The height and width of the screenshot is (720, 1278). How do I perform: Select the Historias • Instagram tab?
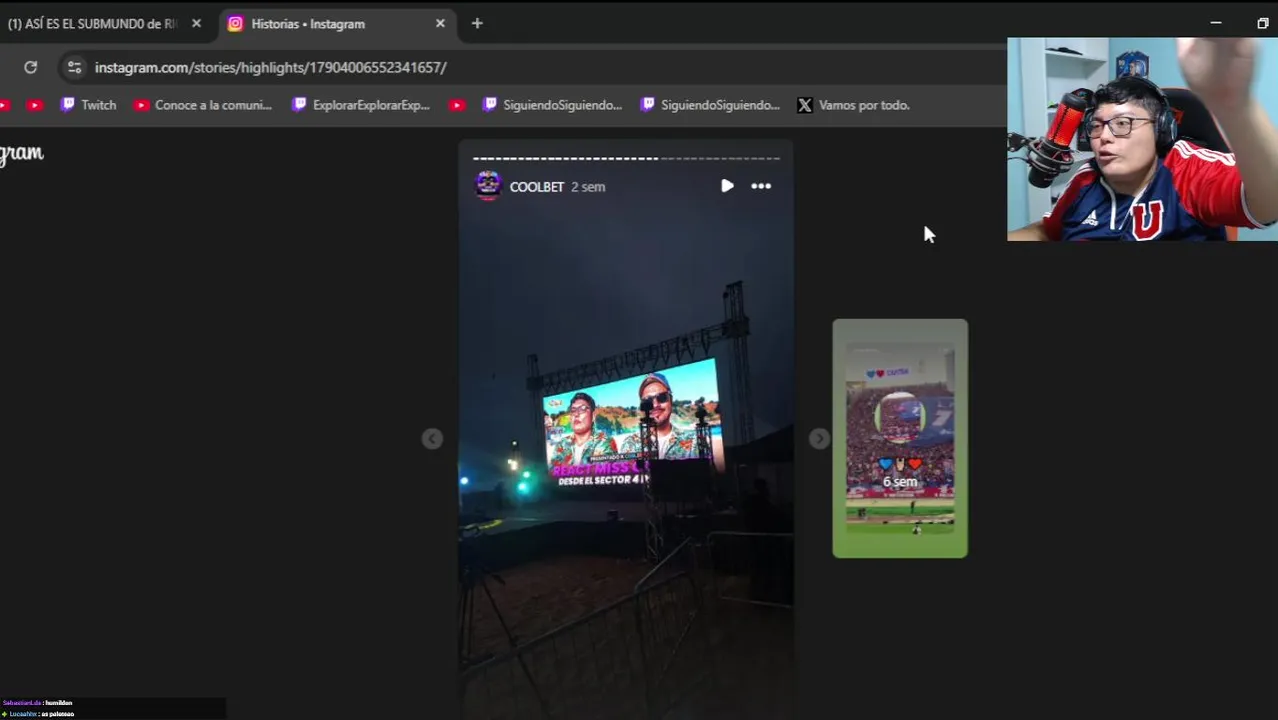336,23
